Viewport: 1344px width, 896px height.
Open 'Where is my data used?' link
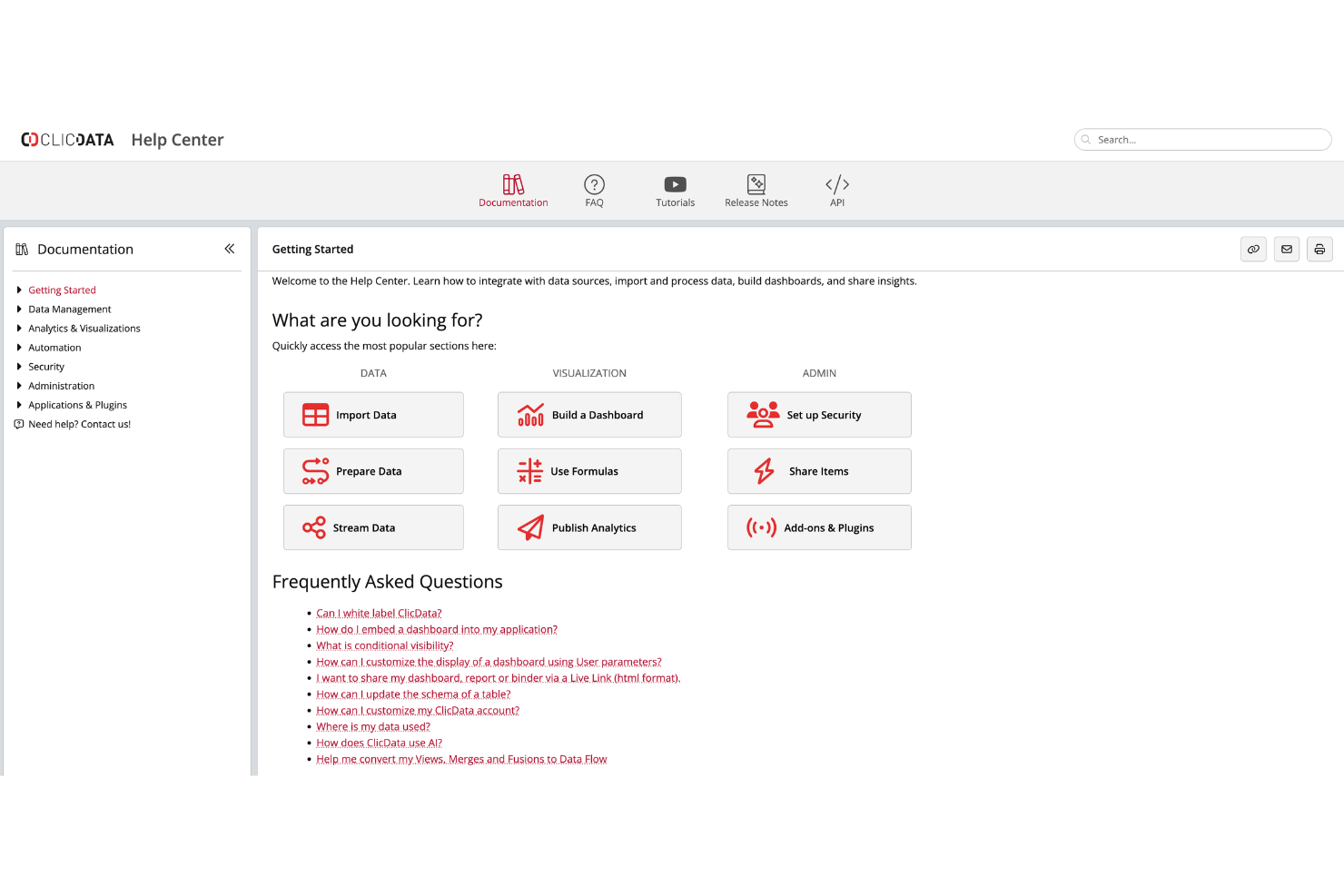coord(373,727)
